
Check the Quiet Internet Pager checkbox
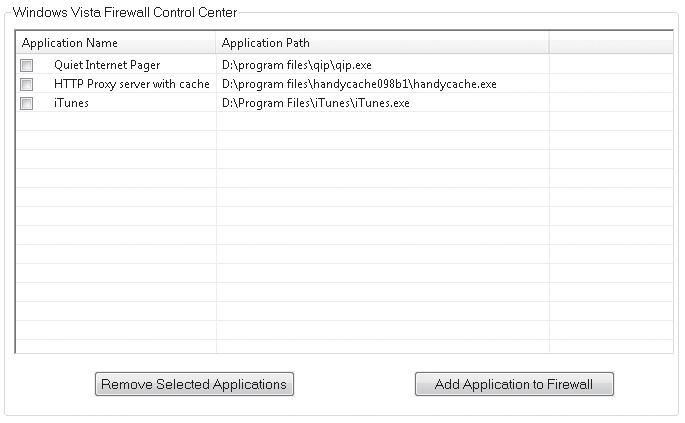click(x=27, y=66)
